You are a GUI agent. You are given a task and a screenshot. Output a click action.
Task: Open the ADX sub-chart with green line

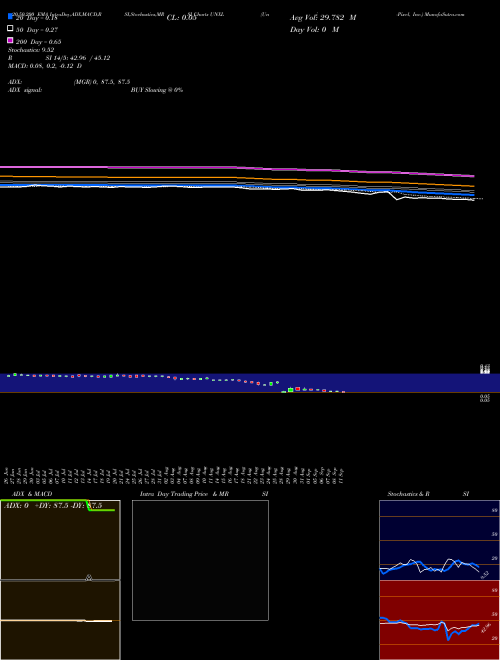tap(60, 540)
